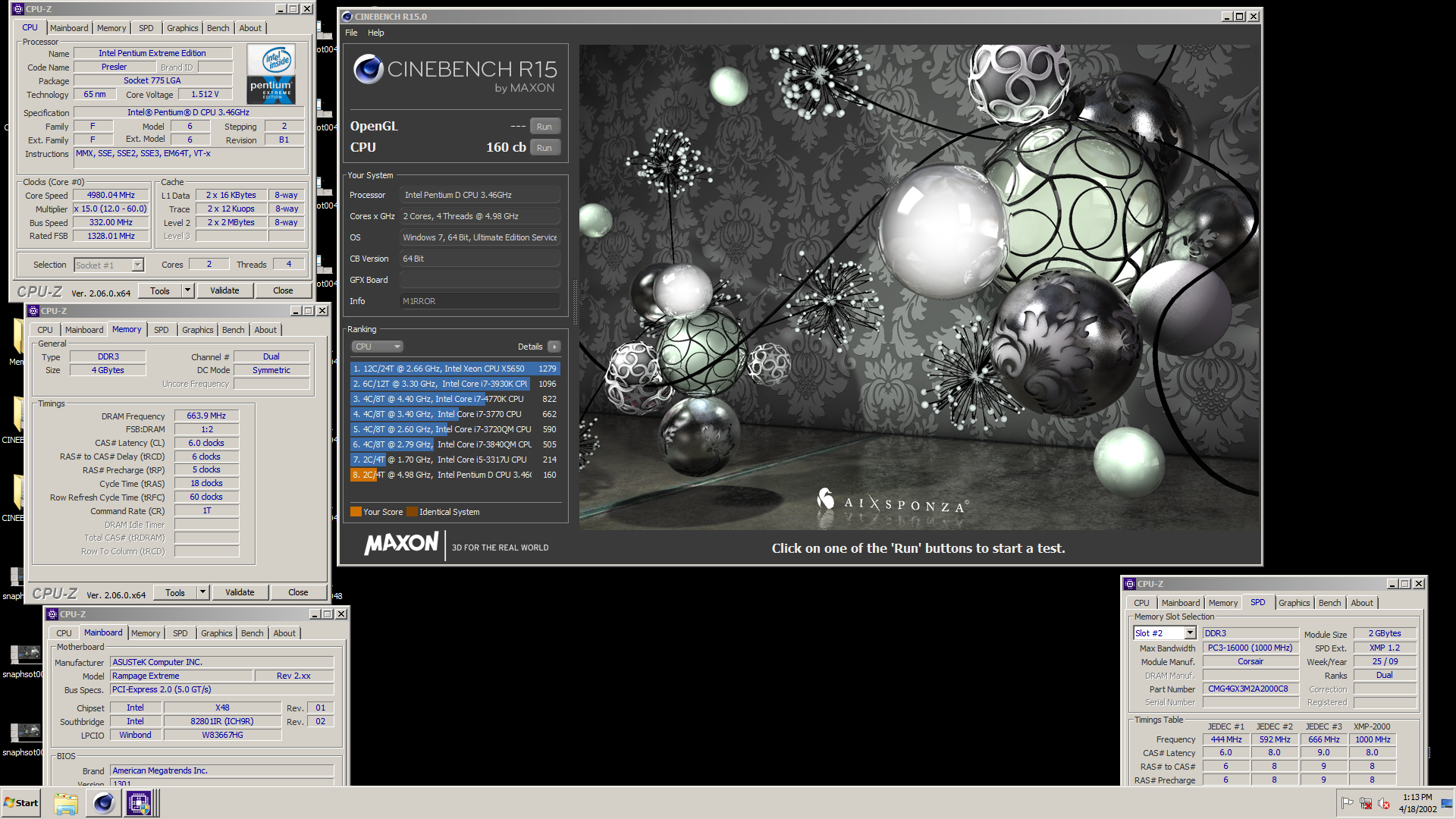Image resolution: width=1456 pixels, height=819 pixels.
Task: Click the Cinebench R15 logo sphere
Action: click(369, 69)
